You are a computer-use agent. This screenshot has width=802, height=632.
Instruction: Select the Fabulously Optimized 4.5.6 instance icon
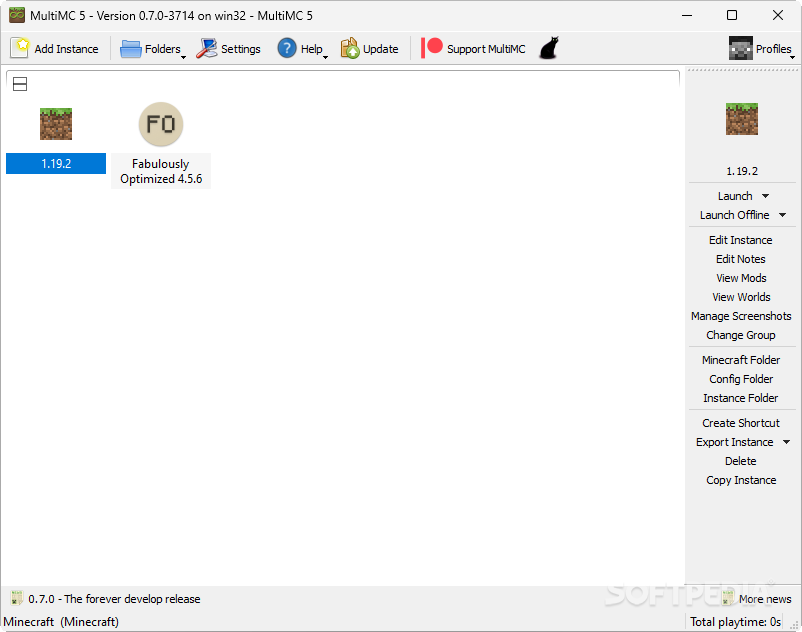click(x=161, y=124)
